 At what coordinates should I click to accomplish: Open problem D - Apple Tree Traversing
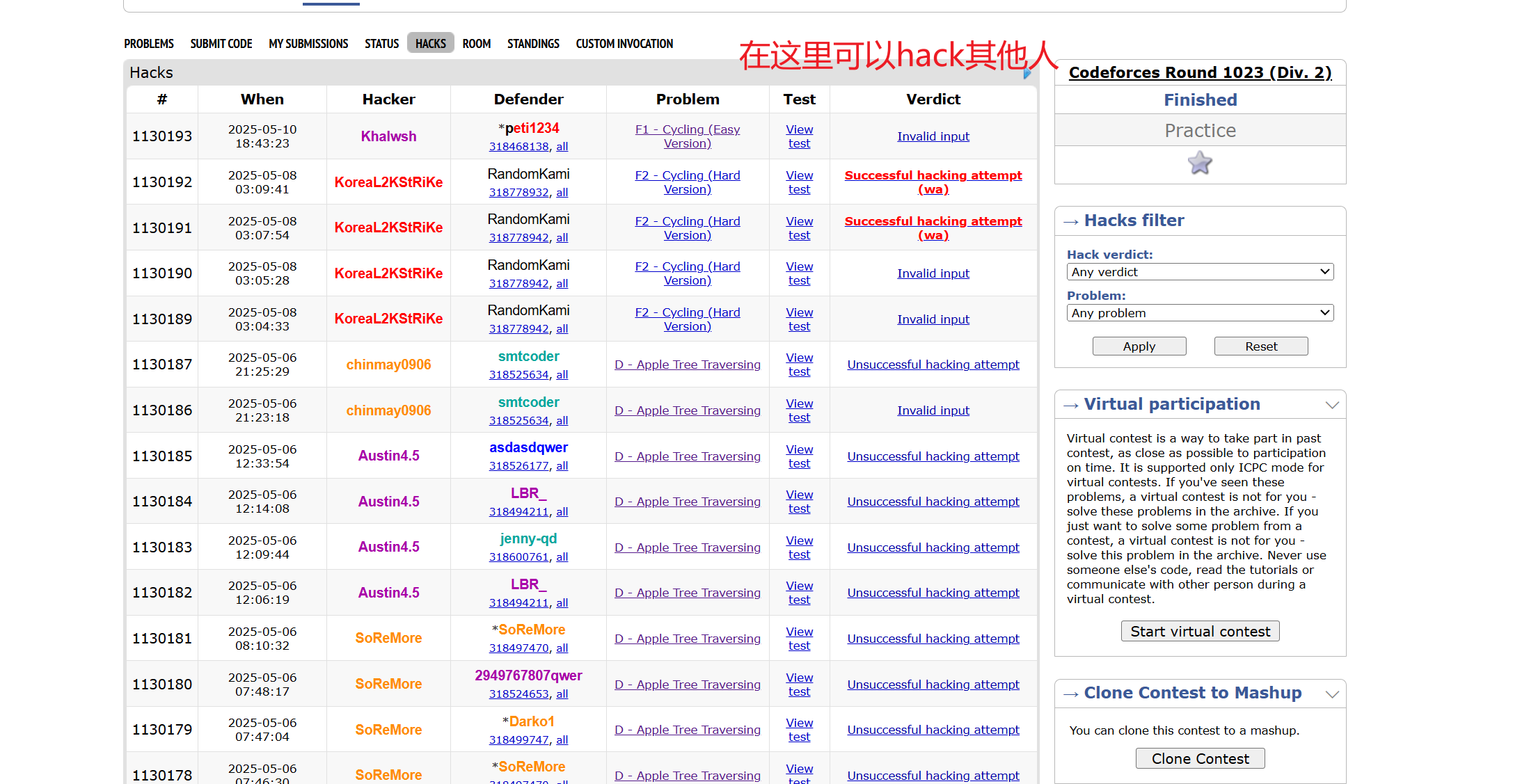[x=688, y=364]
